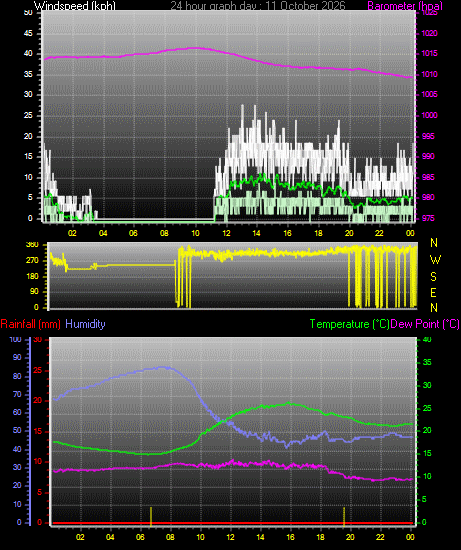461x550 pixels.
Task: Click the '975' barometer axis value
Action: (428, 218)
